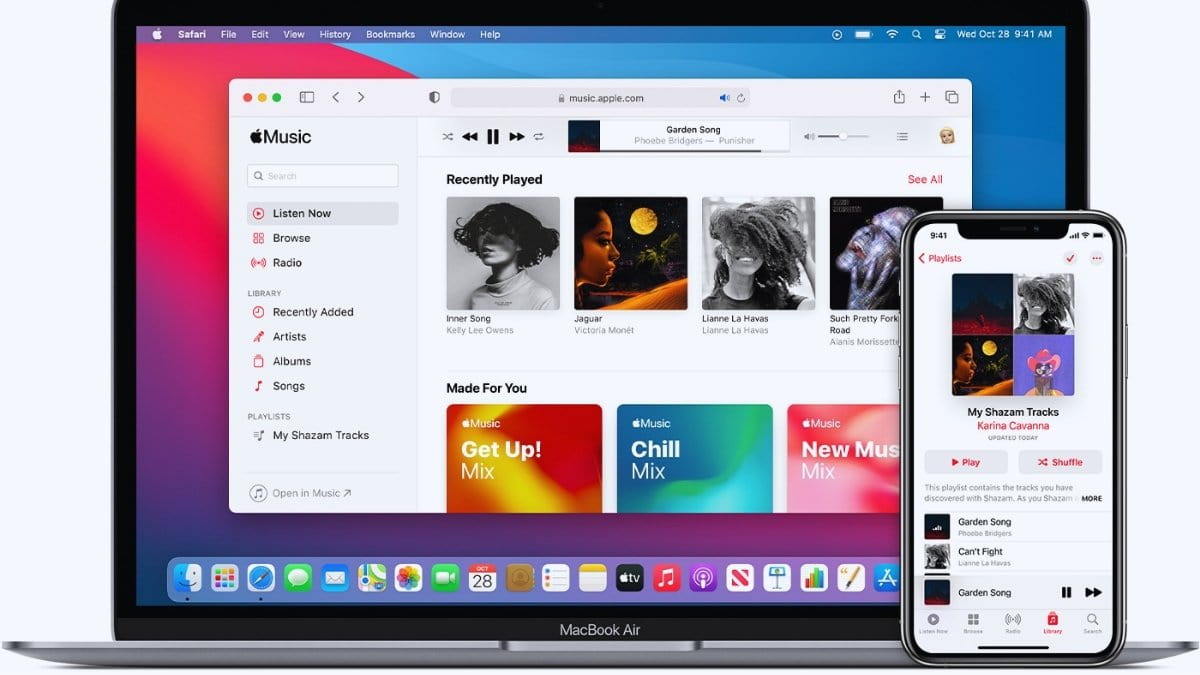This screenshot has width=1200, height=675.
Task: Open Control Center in the menu bar
Action: pyautogui.click(x=940, y=34)
